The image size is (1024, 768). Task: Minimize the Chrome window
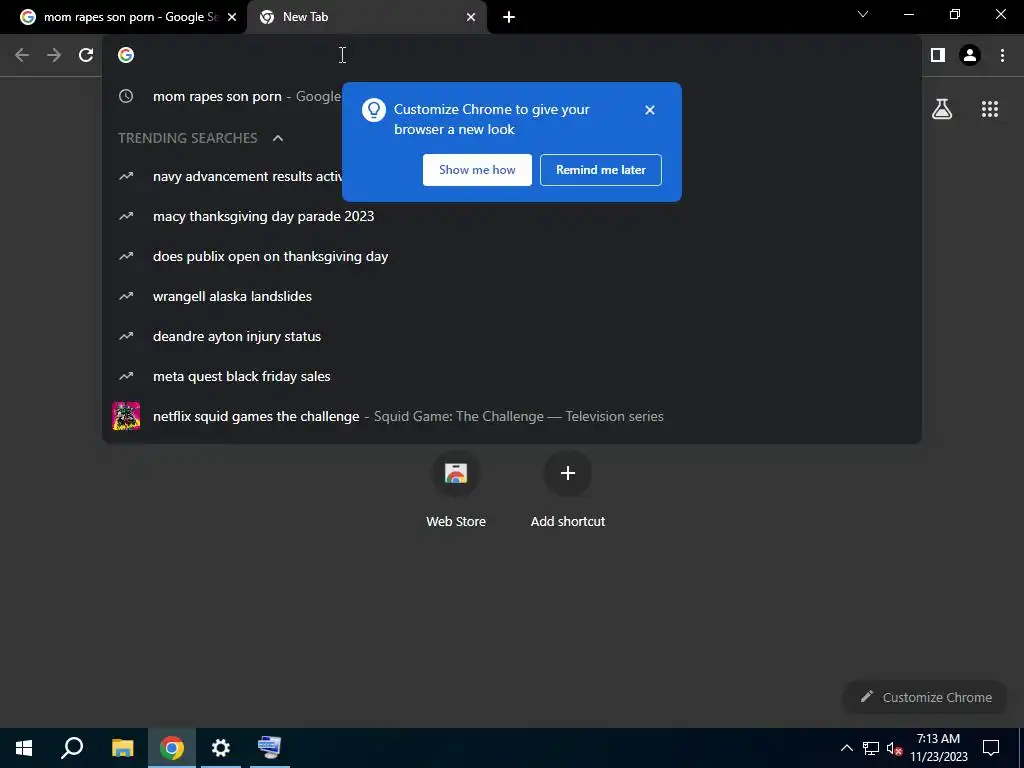pyautogui.click(x=909, y=14)
